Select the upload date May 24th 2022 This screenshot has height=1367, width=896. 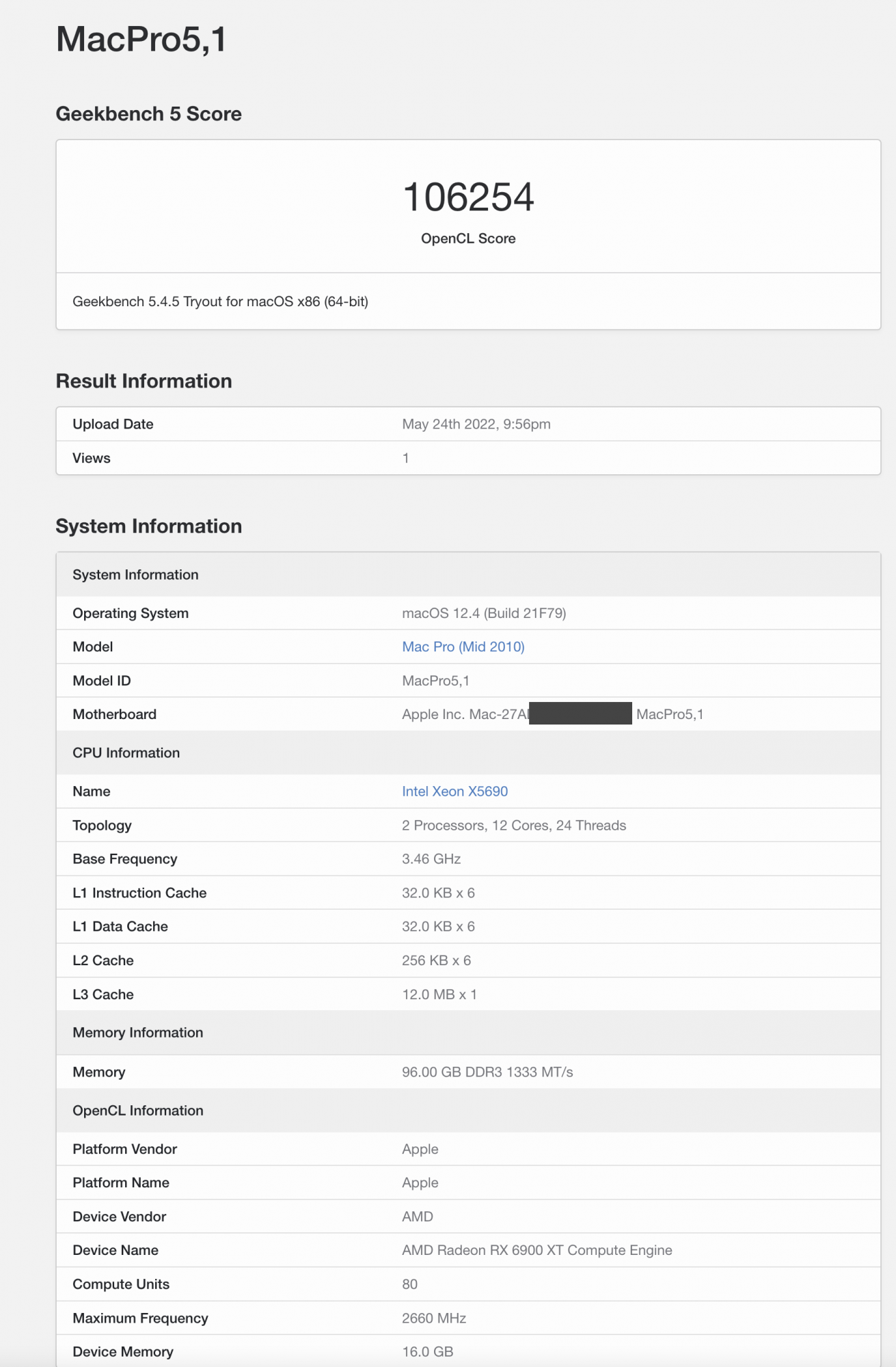point(476,424)
